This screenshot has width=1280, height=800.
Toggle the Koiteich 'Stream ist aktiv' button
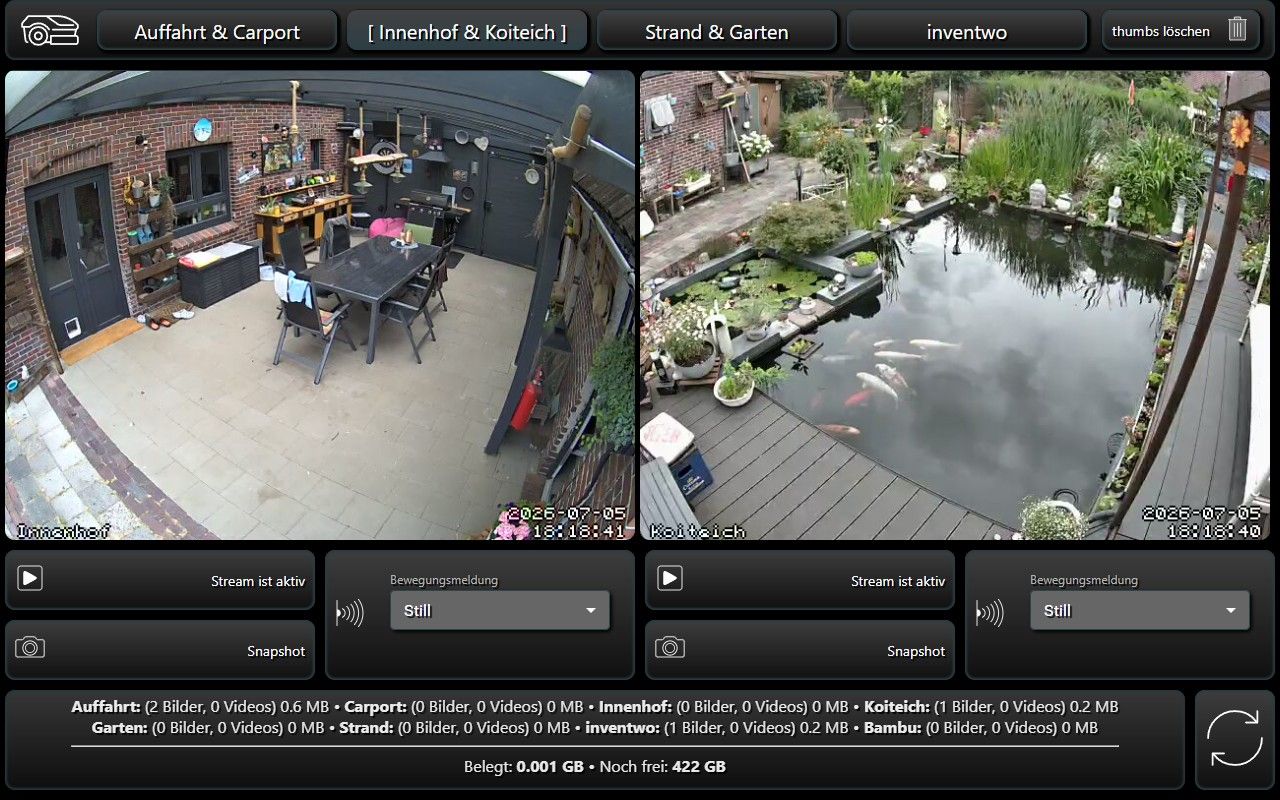point(800,580)
